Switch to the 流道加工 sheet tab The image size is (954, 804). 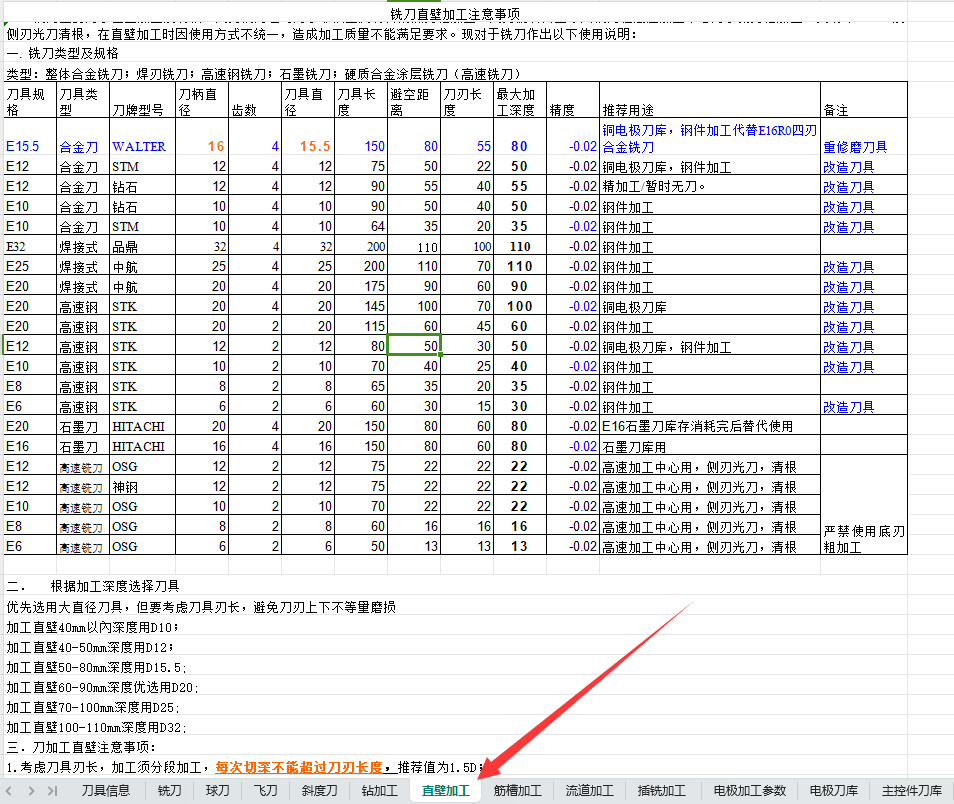tap(590, 791)
